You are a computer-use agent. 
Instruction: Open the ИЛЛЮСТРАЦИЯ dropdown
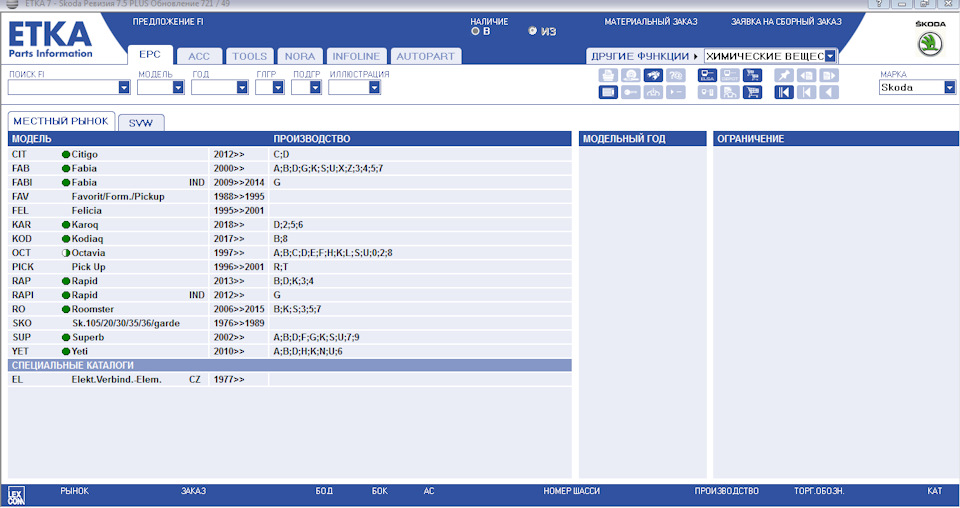pyautogui.click(x=374, y=88)
